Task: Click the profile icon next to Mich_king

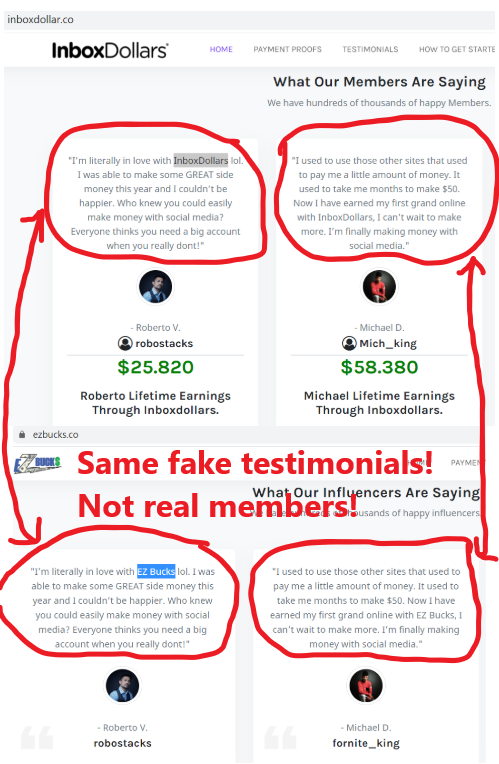Action: (349, 344)
